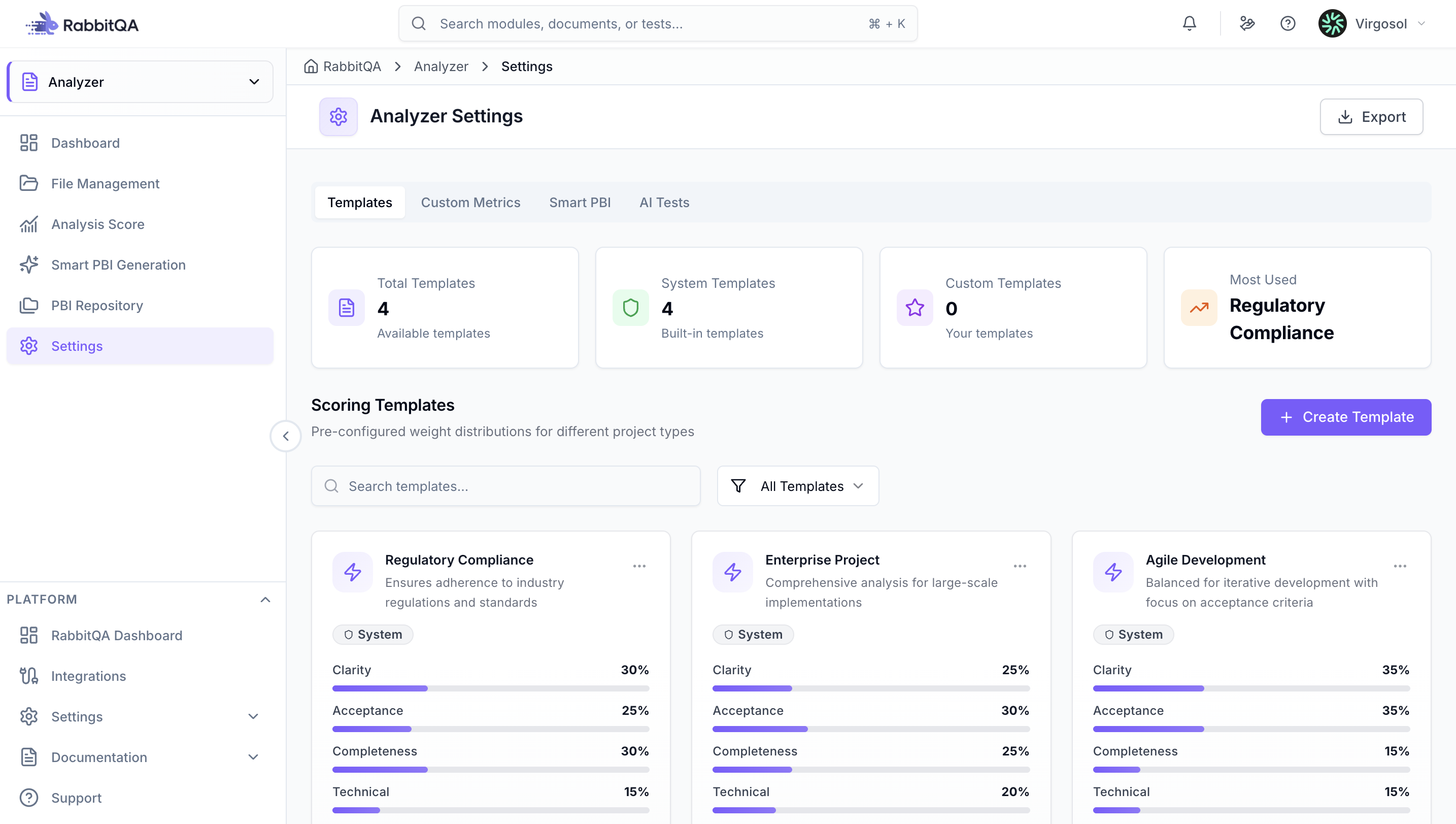Click the notifications bell icon
The height and width of the screenshot is (824, 1456).
tap(1189, 23)
